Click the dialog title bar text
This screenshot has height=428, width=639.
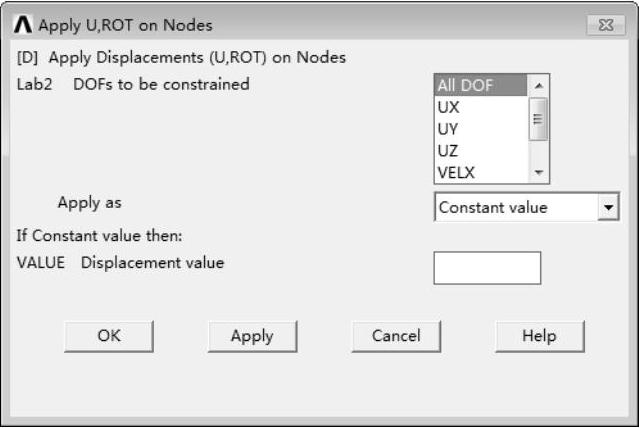125,25
